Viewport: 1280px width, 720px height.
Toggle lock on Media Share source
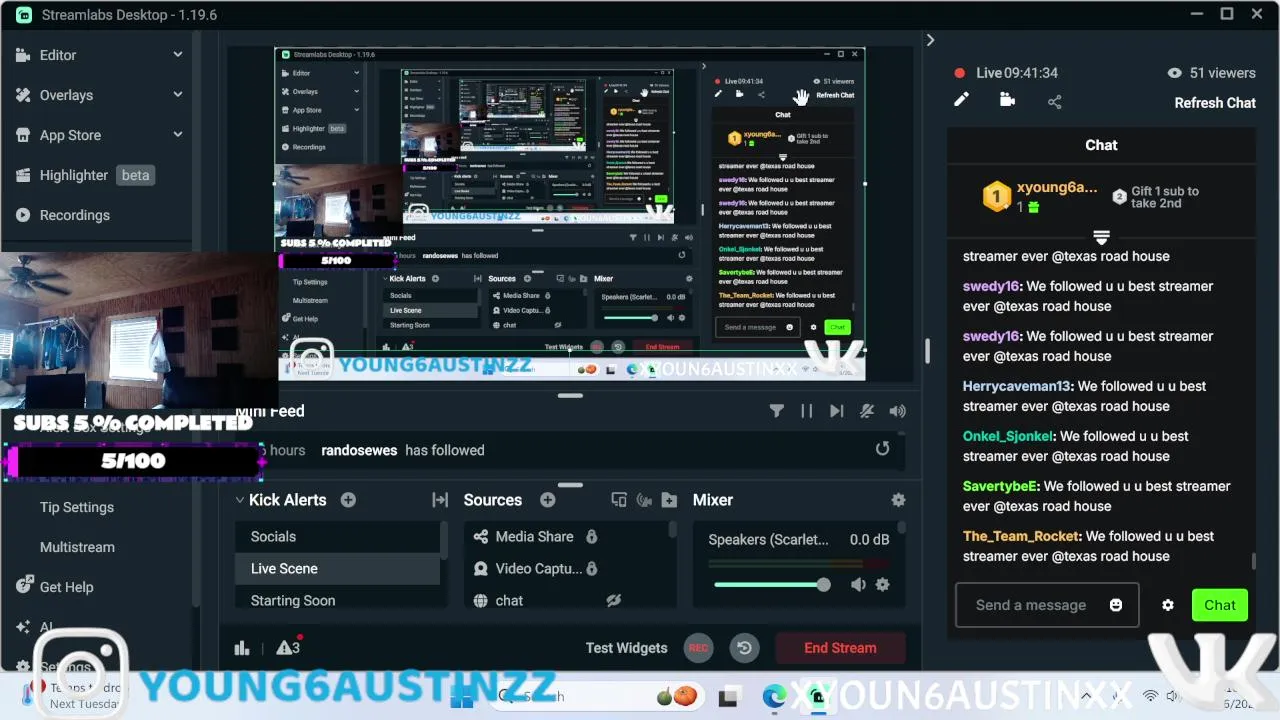click(x=591, y=537)
